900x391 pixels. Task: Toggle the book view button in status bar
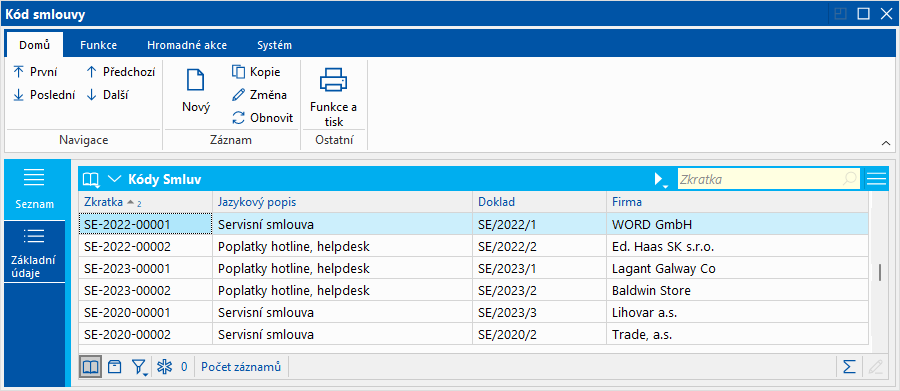click(91, 367)
